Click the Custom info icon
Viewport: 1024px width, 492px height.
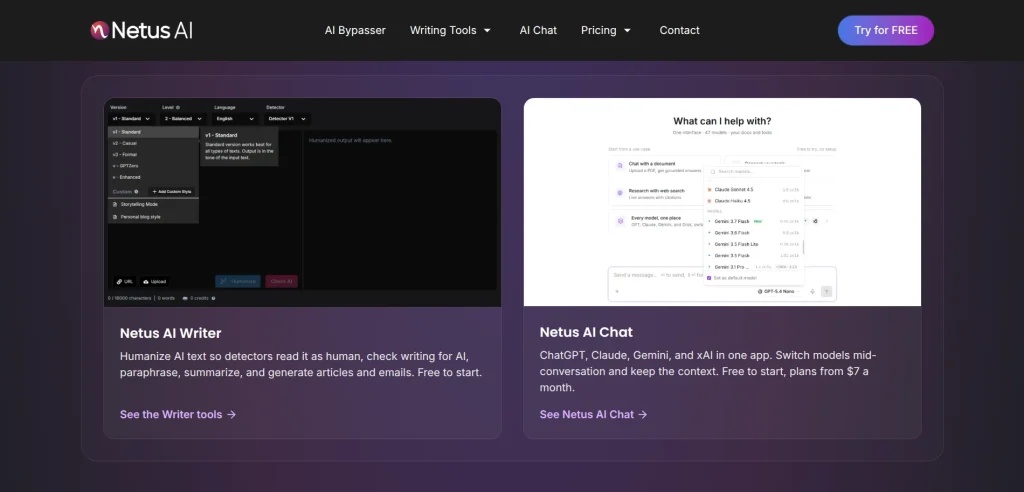click(x=136, y=191)
